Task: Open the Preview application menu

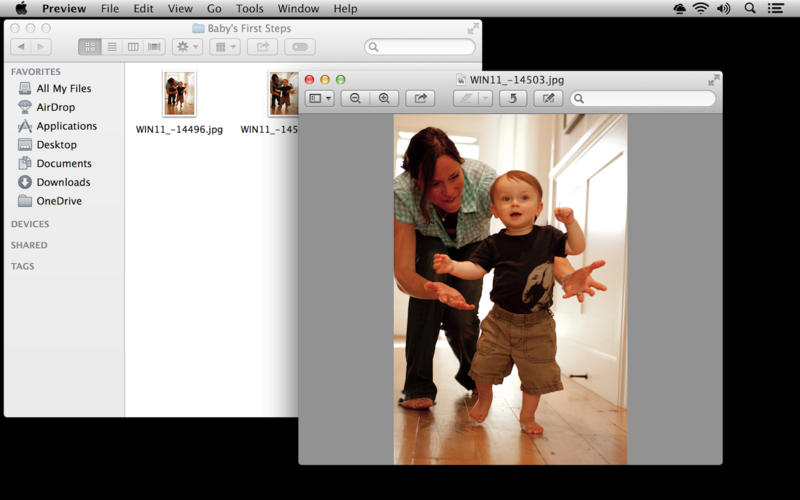Action: click(64, 9)
